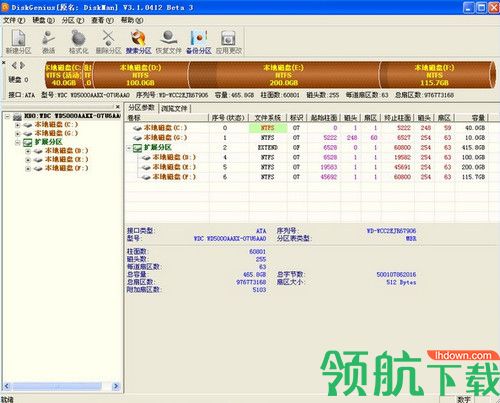Click the 起始柱面 column header

click(x=323, y=118)
